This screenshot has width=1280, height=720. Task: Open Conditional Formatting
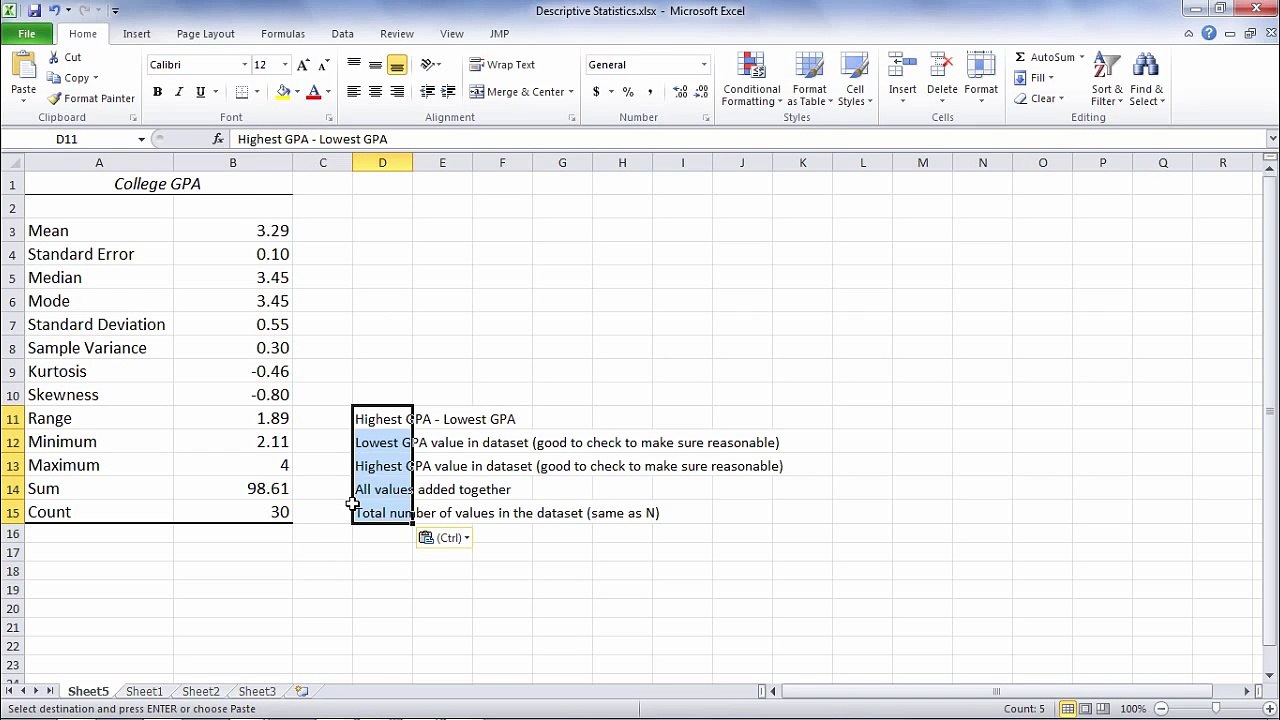[751, 80]
